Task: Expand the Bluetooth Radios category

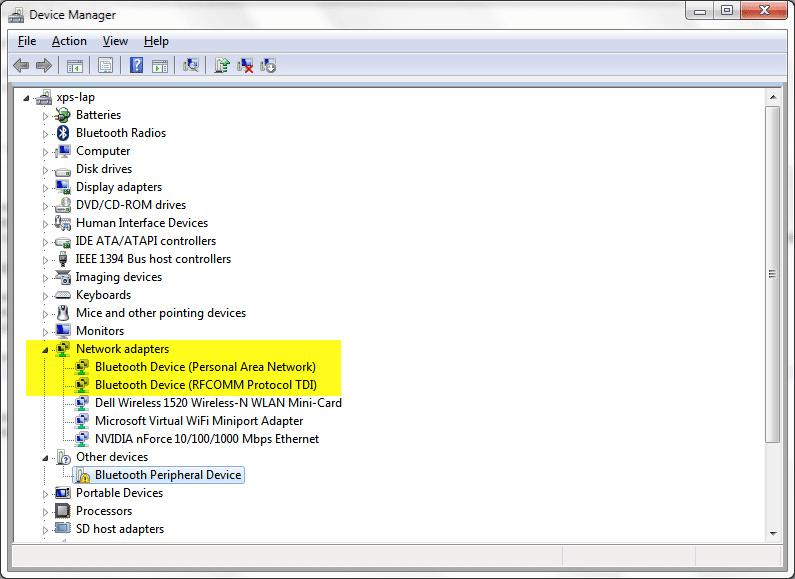Action: coord(45,133)
